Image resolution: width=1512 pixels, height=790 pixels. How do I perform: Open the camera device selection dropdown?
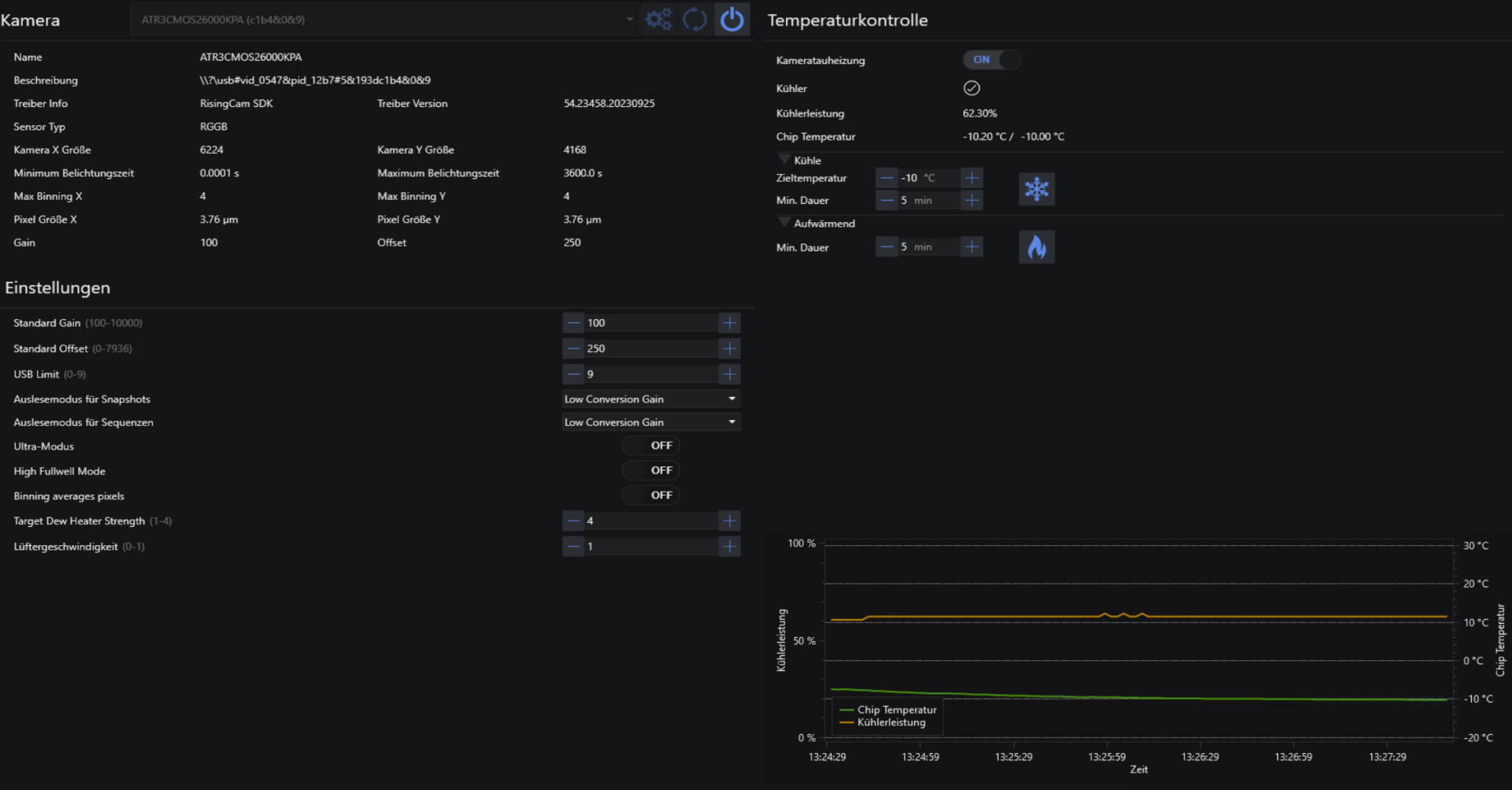(385, 20)
